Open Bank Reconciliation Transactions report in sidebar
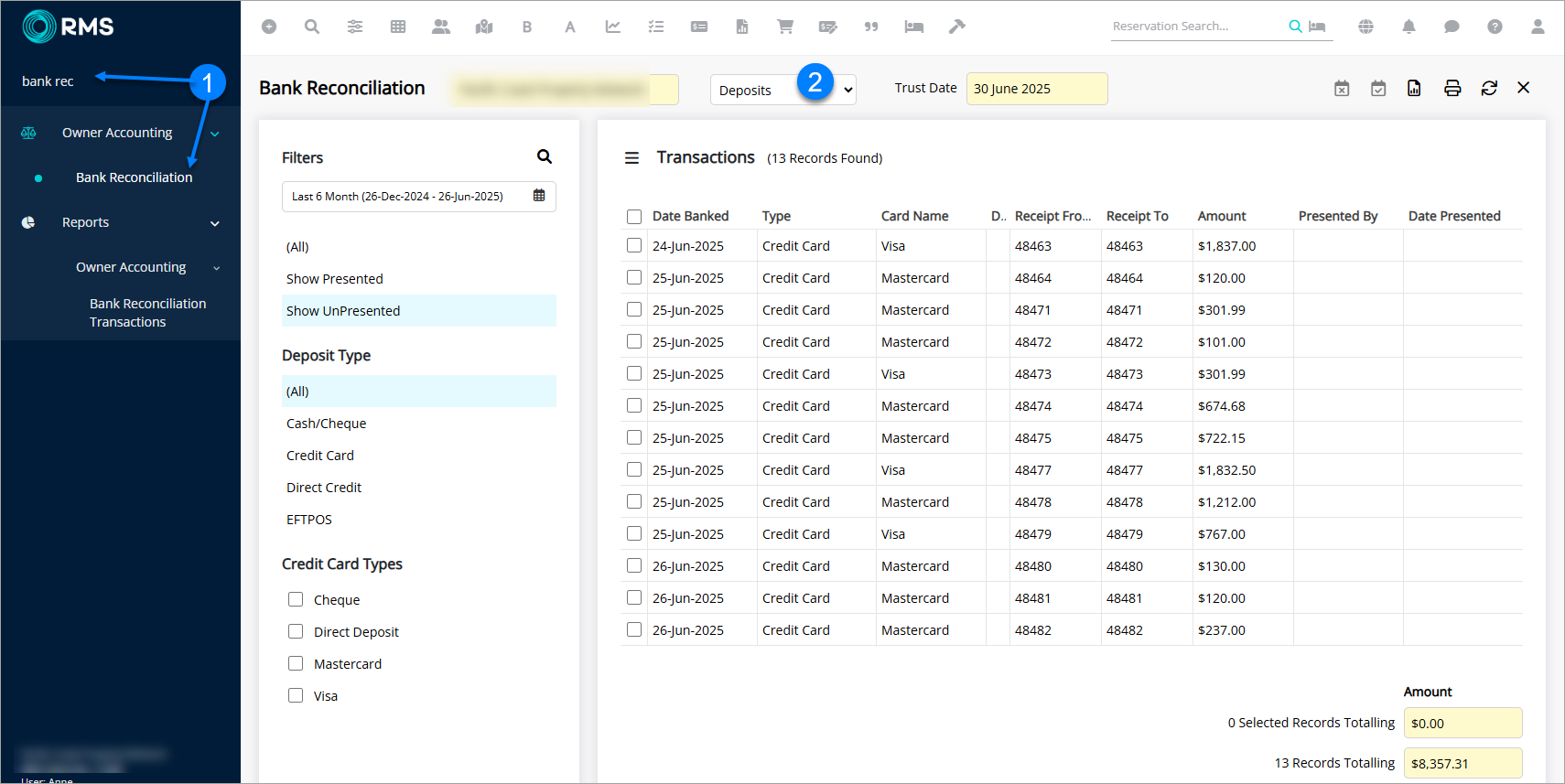Screen dimensions: 1565x784 [147, 313]
